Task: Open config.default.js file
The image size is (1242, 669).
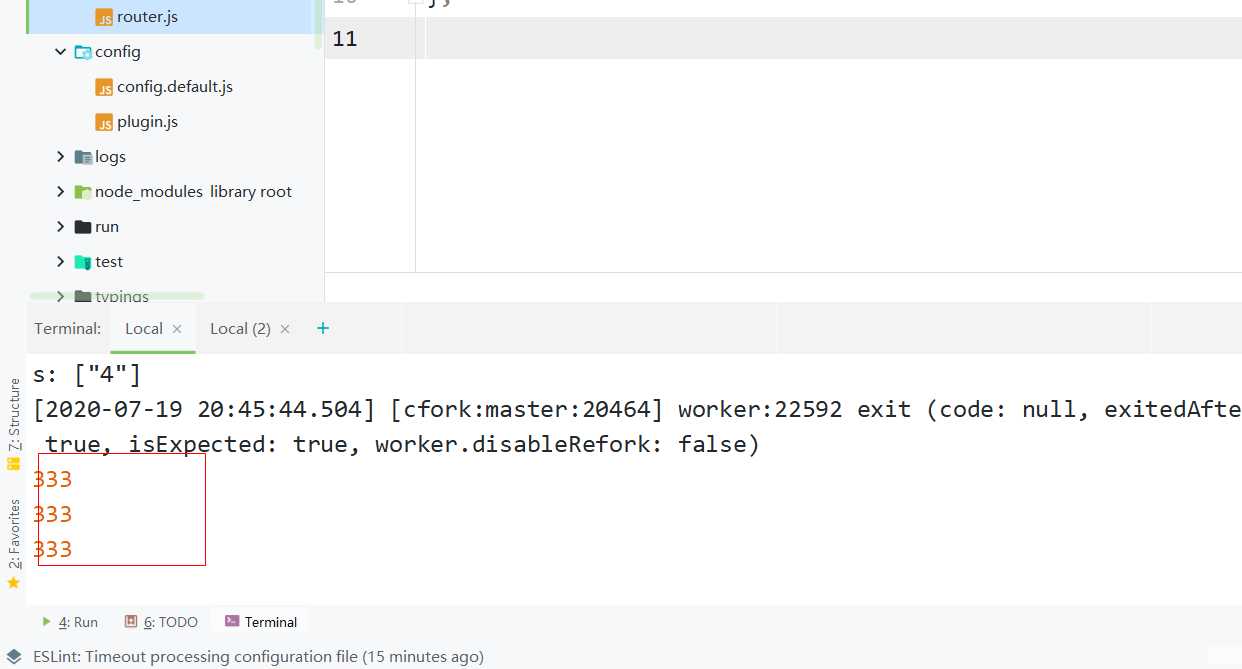Action: (175, 87)
